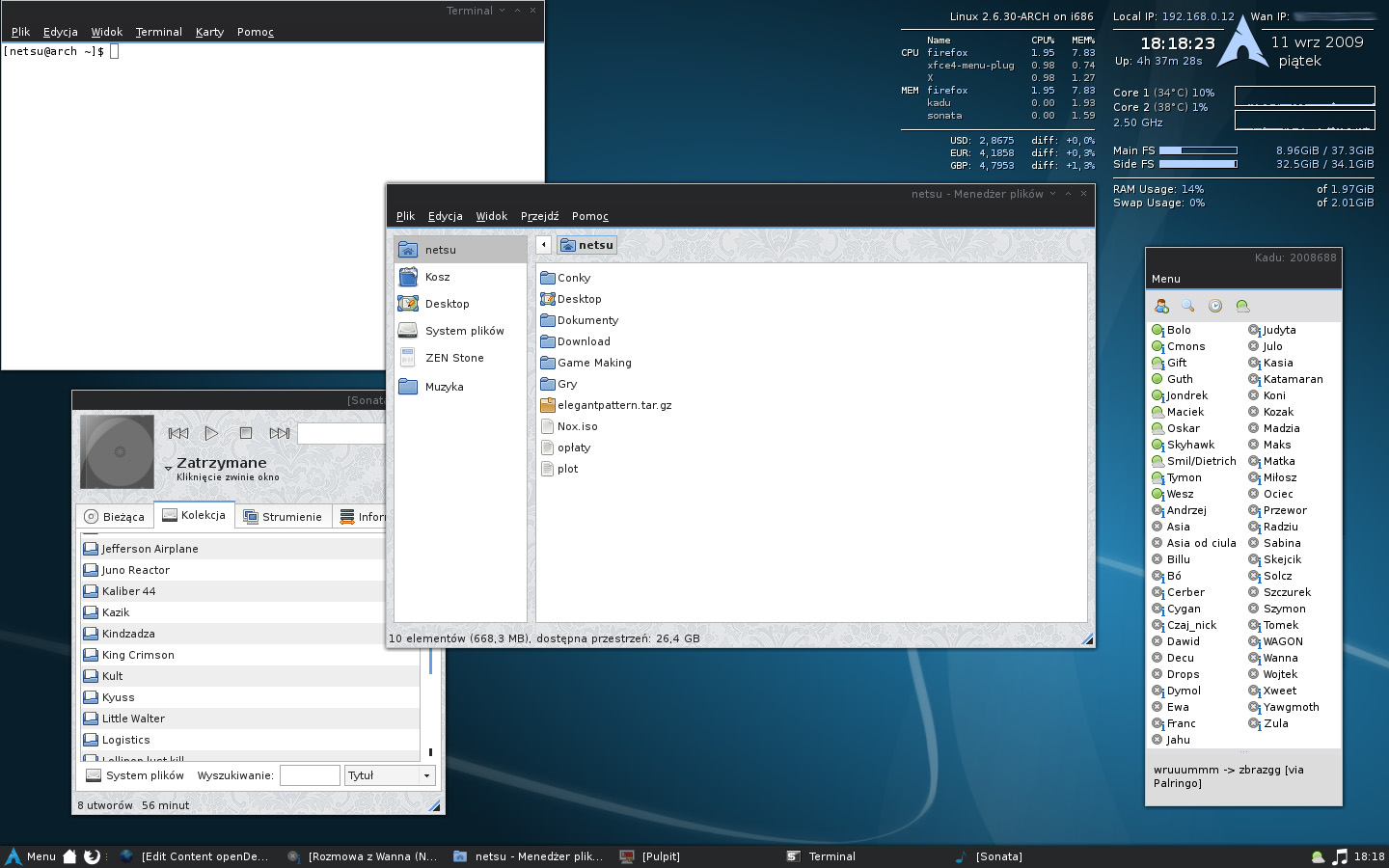Click Sonata's progress bar field
The image size is (1389, 868).
pos(340,434)
